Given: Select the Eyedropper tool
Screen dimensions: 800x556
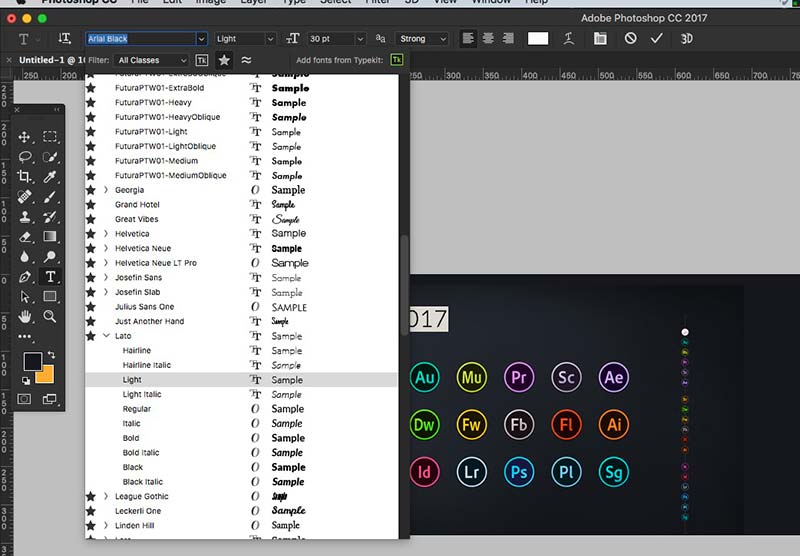Looking at the screenshot, I should click(50, 176).
